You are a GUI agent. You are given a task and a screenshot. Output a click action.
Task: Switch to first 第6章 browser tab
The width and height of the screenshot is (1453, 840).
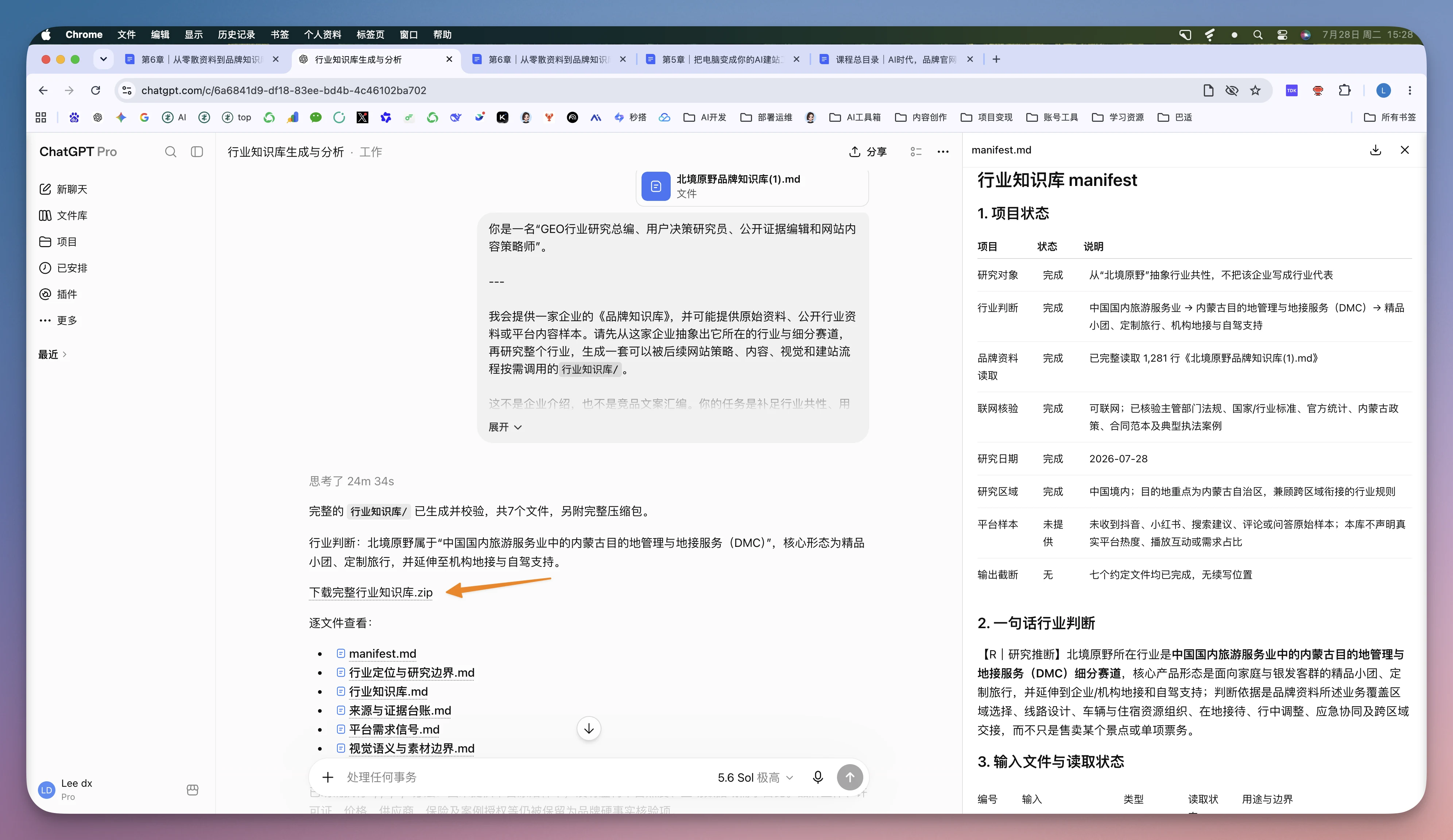202,59
